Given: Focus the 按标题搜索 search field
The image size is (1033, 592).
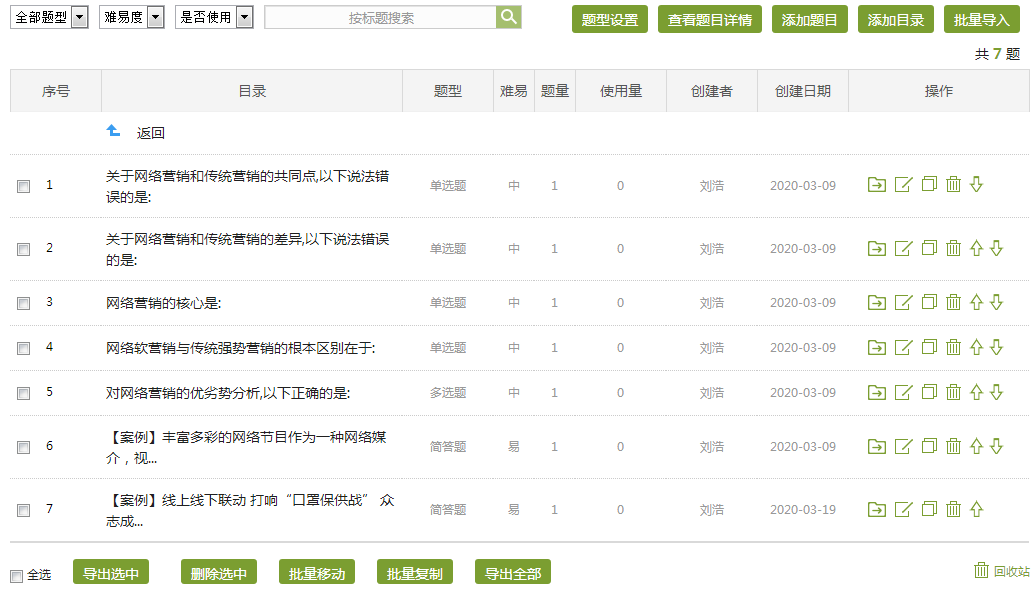Looking at the screenshot, I should click(x=380, y=18).
